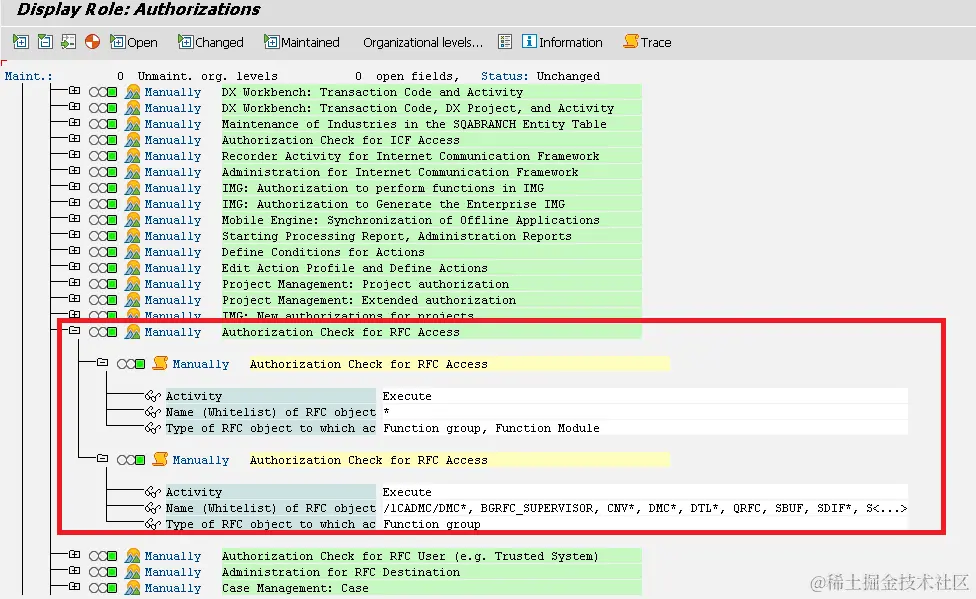Viewport: 976px width, 599px height.
Task: Click traffic light of Project Management: Project authorization
Action: [x=103, y=285]
